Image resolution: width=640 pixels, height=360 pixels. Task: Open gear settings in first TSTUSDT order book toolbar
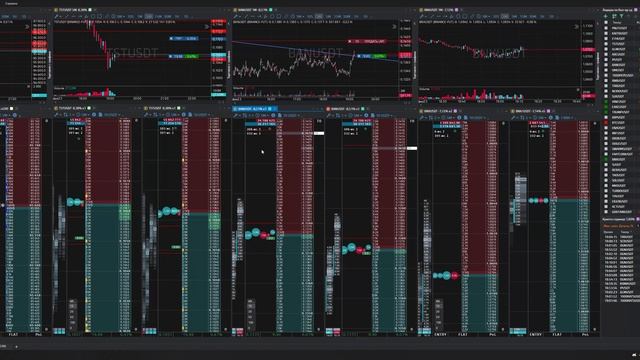click(x=94, y=115)
